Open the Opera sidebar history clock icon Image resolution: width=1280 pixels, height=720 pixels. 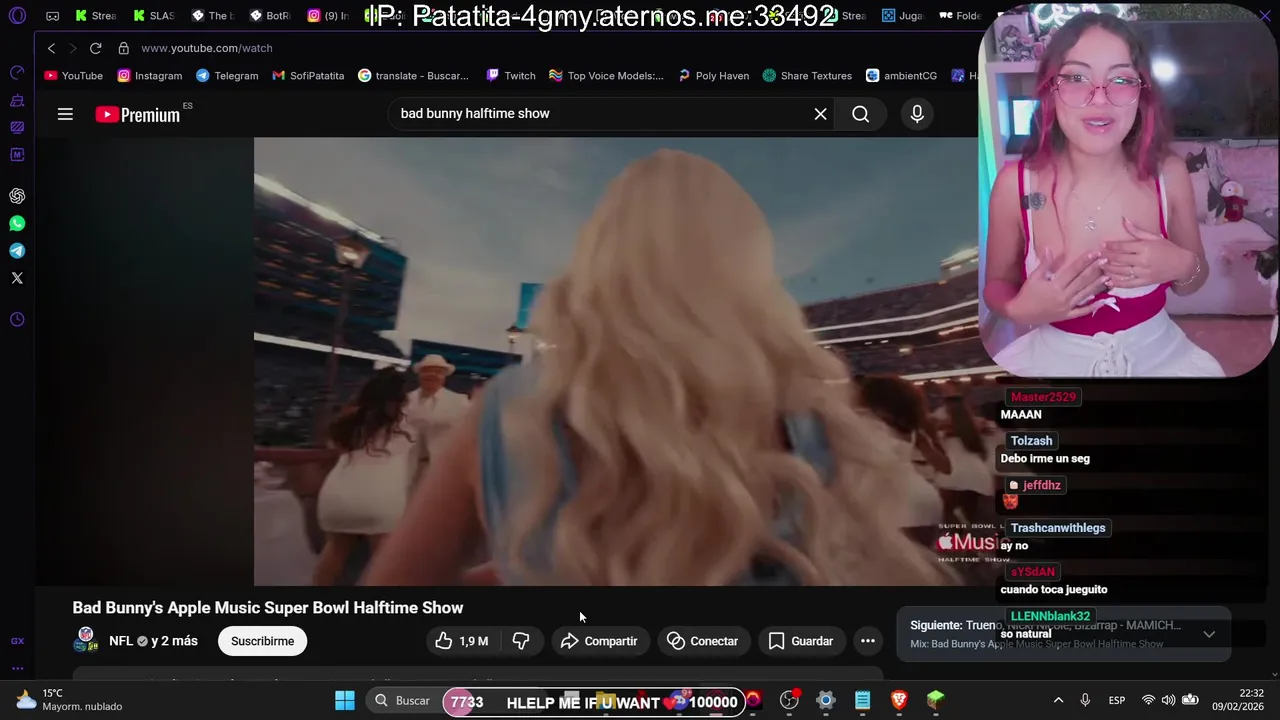(x=17, y=320)
